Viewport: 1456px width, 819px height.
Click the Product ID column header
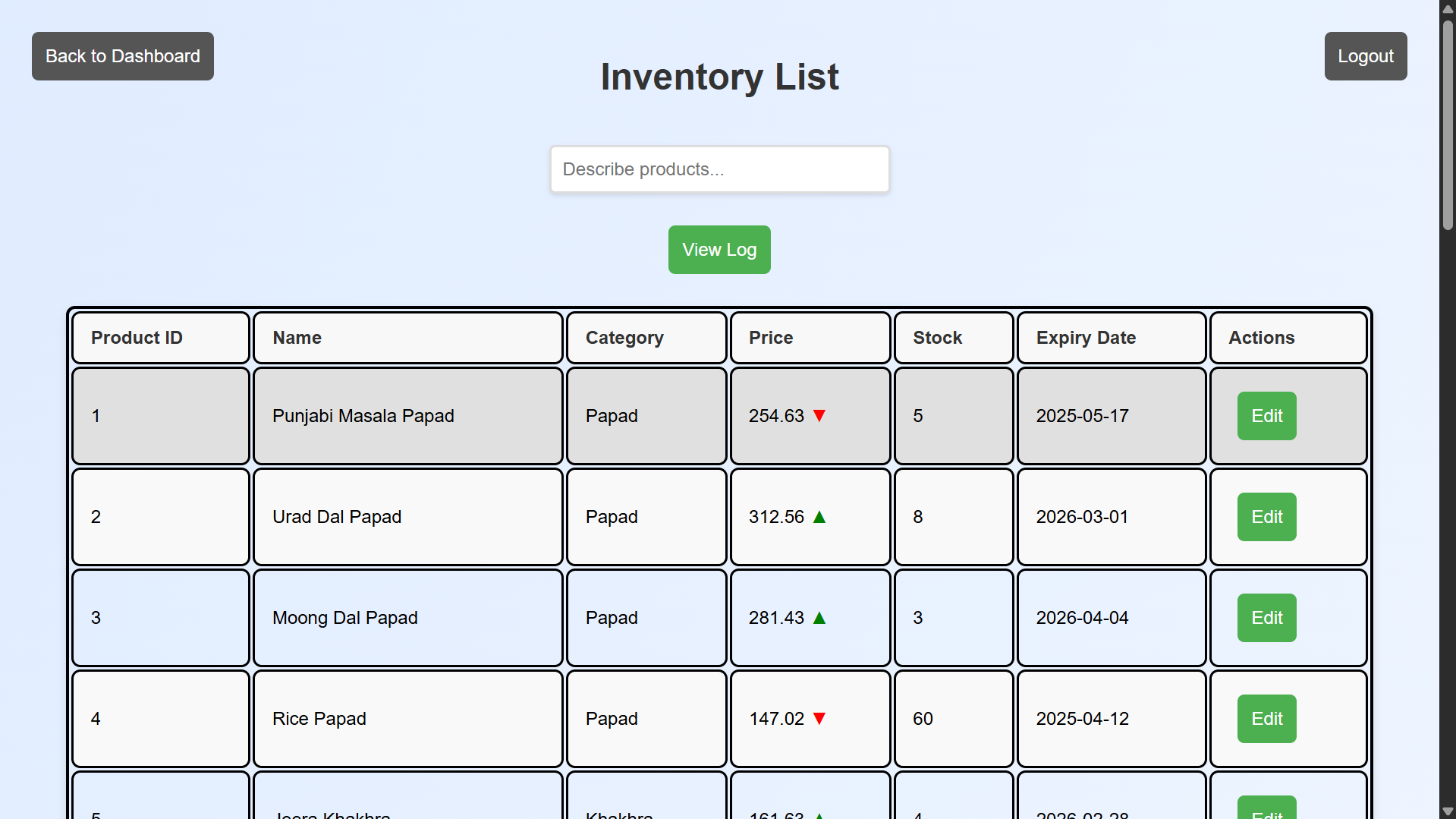tap(161, 338)
